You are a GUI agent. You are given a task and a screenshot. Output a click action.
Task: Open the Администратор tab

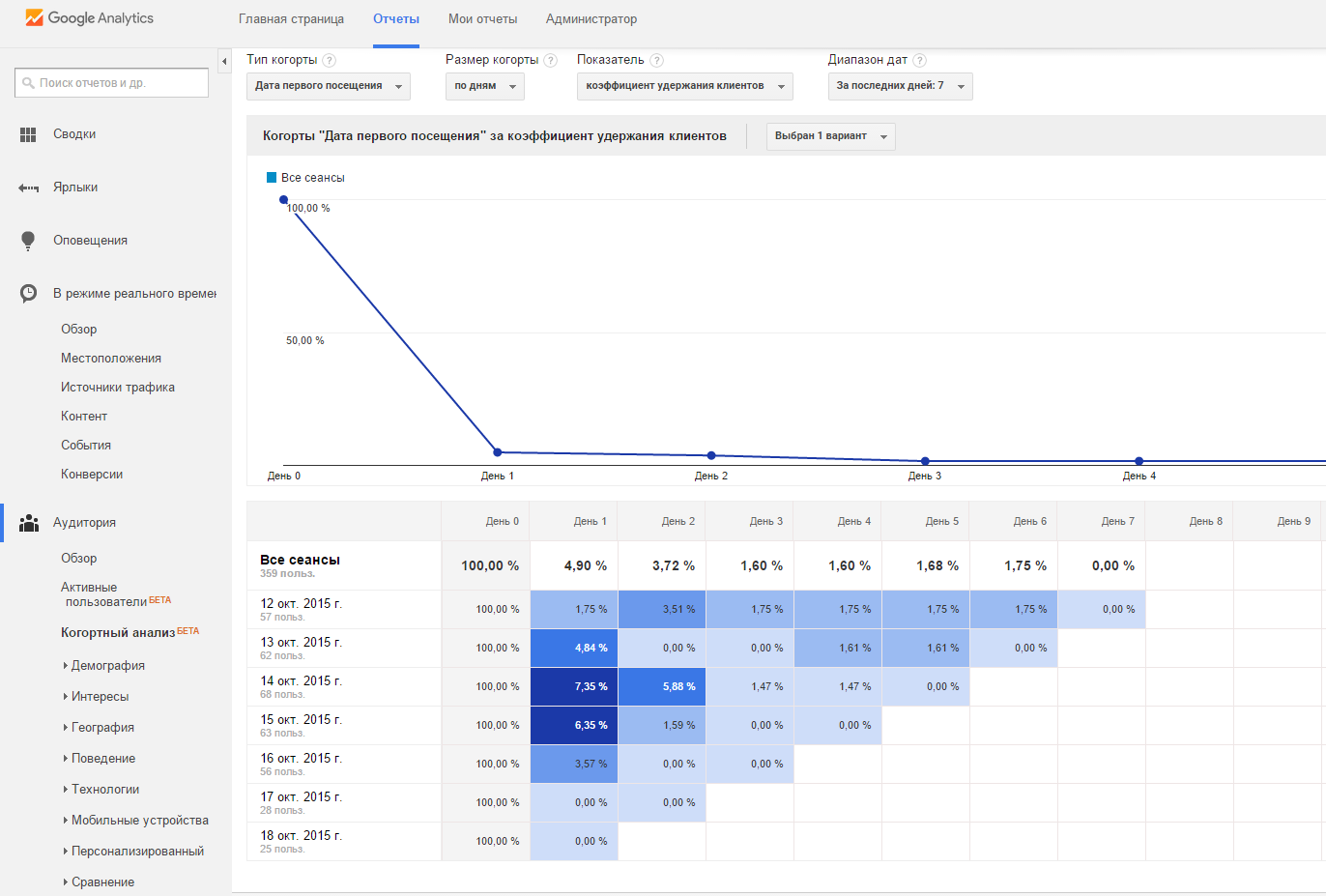pos(591,19)
